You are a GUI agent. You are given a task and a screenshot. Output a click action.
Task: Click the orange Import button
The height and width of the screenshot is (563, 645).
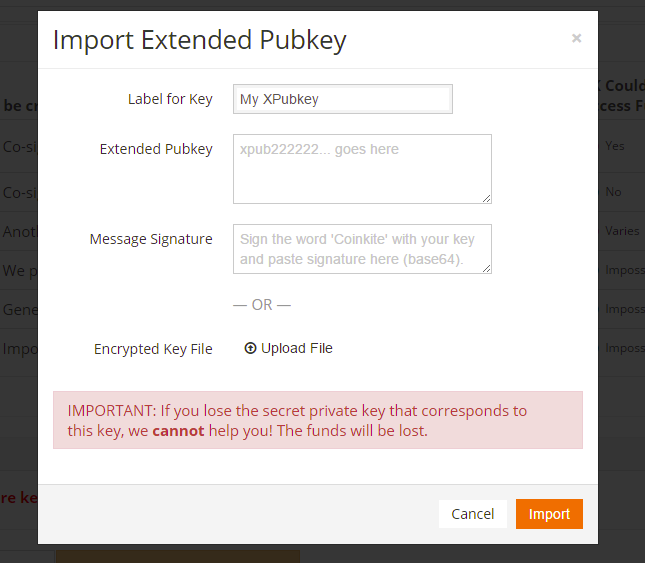[x=549, y=514]
